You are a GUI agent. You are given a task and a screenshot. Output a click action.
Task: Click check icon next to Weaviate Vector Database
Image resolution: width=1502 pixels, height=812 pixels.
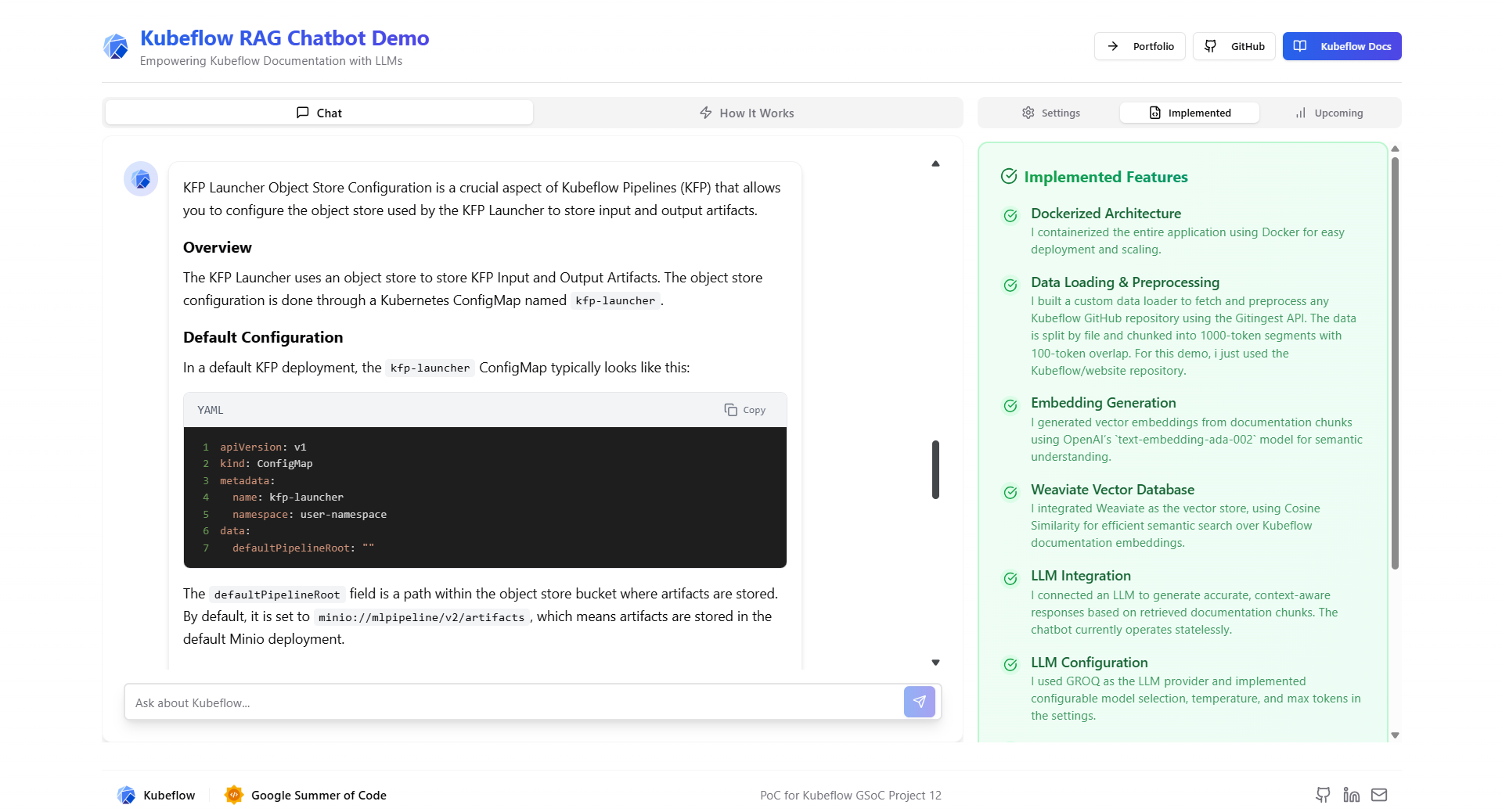click(x=1010, y=492)
